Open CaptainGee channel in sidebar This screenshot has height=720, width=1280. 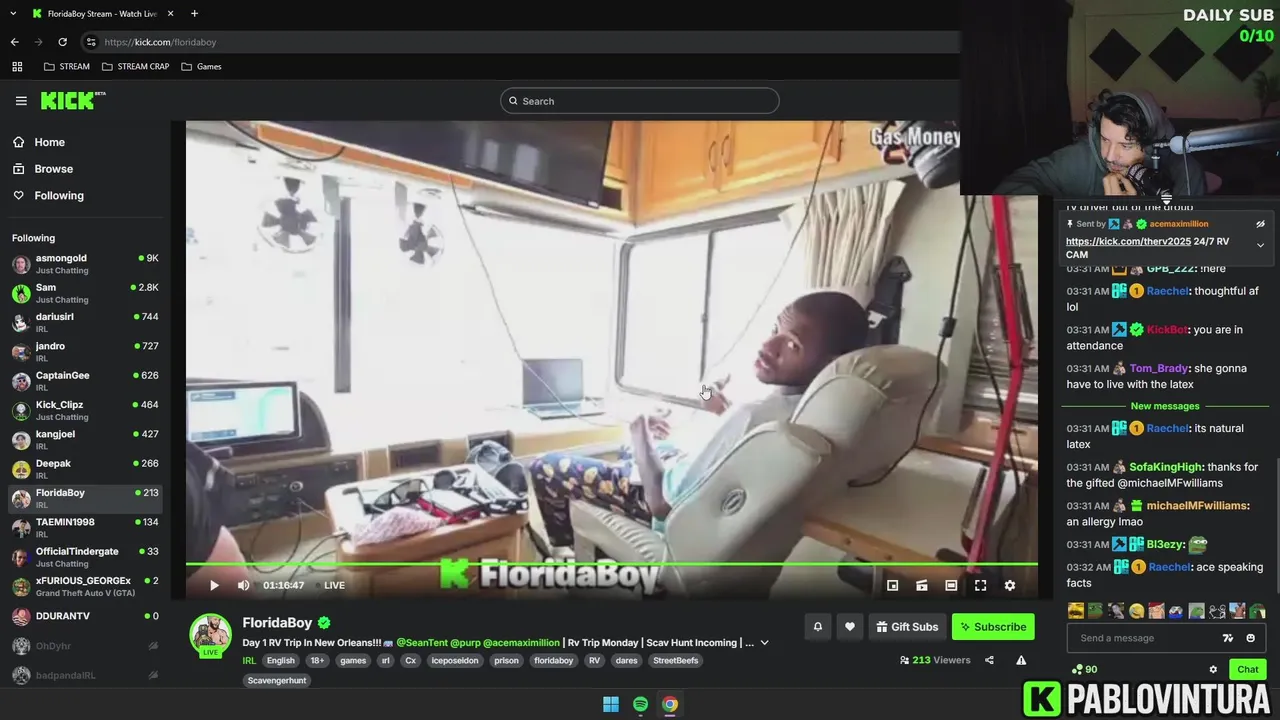pos(85,381)
